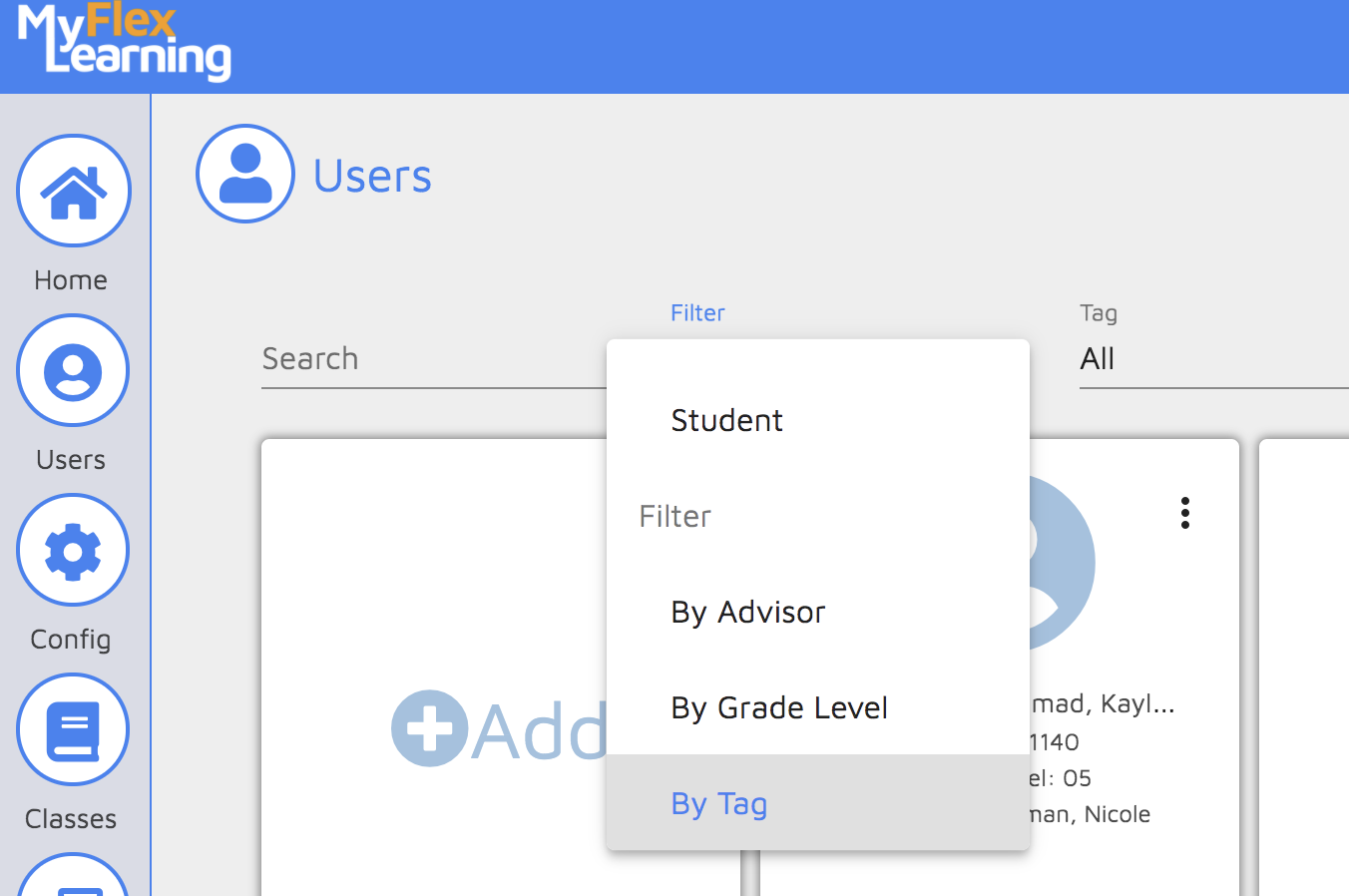Open the three-dot menu on the student card

coord(1184,513)
